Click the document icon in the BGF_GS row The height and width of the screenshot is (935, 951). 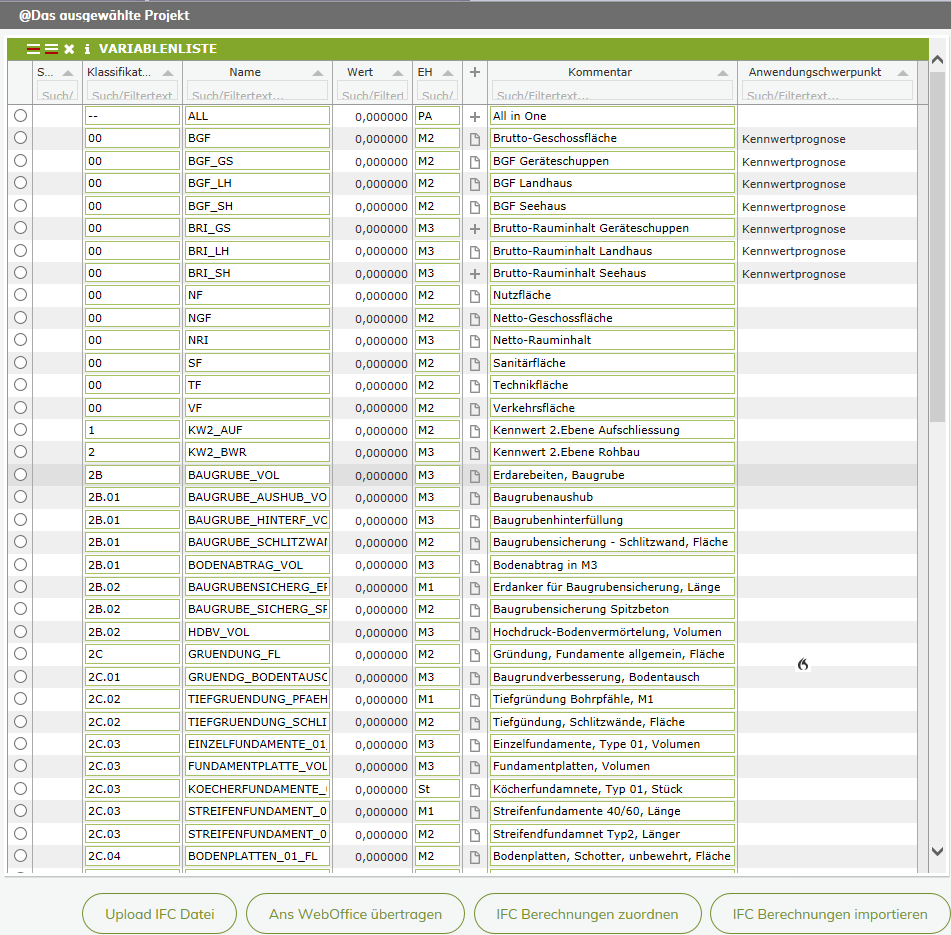(475, 161)
